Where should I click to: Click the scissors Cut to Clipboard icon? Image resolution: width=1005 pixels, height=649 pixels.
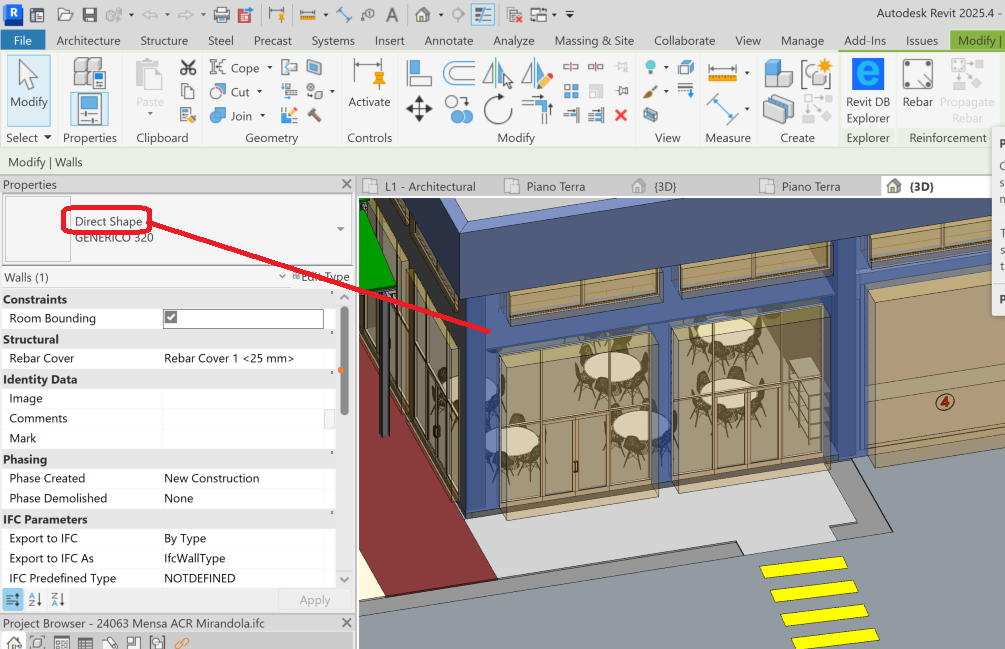click(188, 67)
